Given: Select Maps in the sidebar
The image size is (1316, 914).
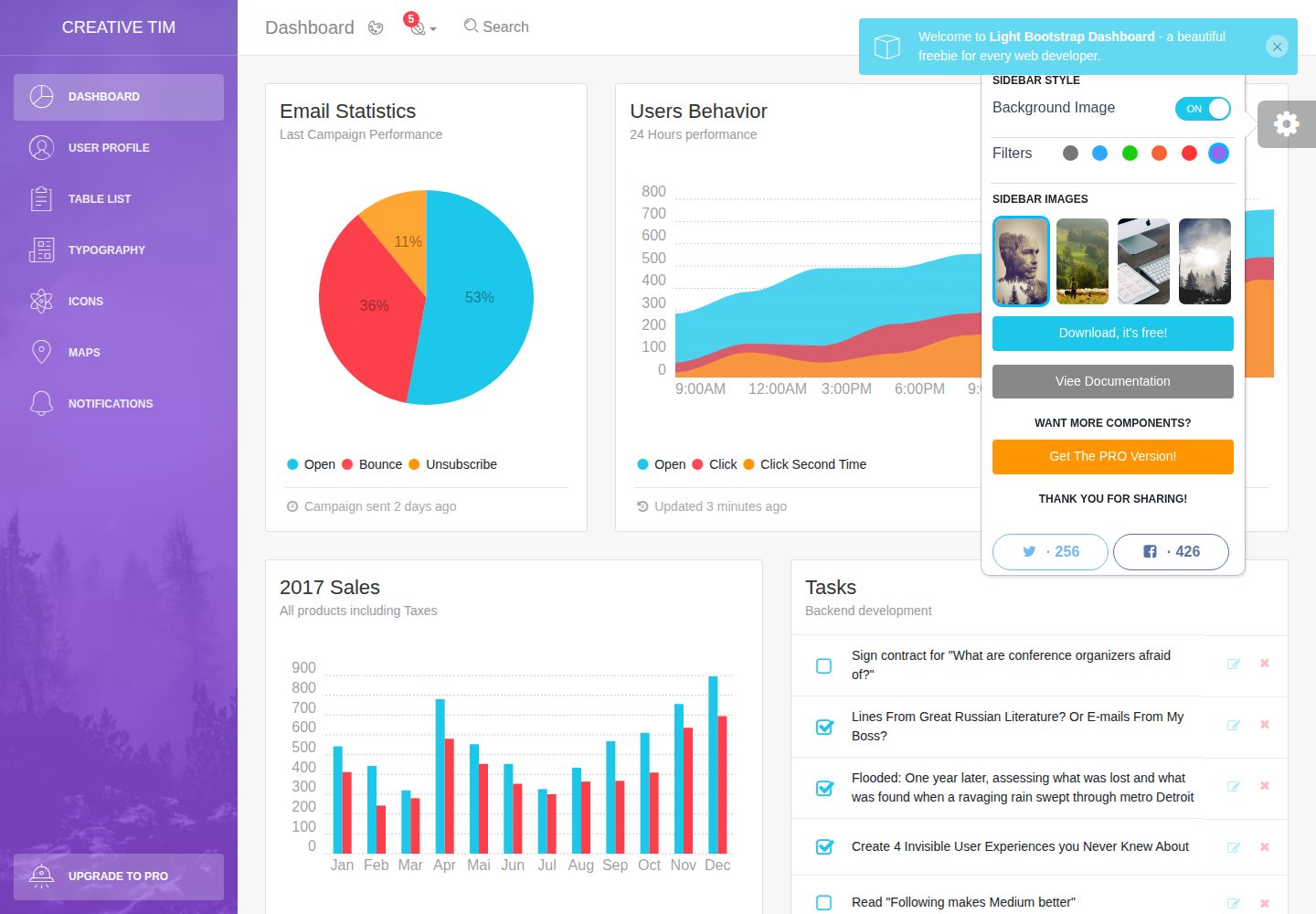Looking at the screenshot, I should (119, 353).
